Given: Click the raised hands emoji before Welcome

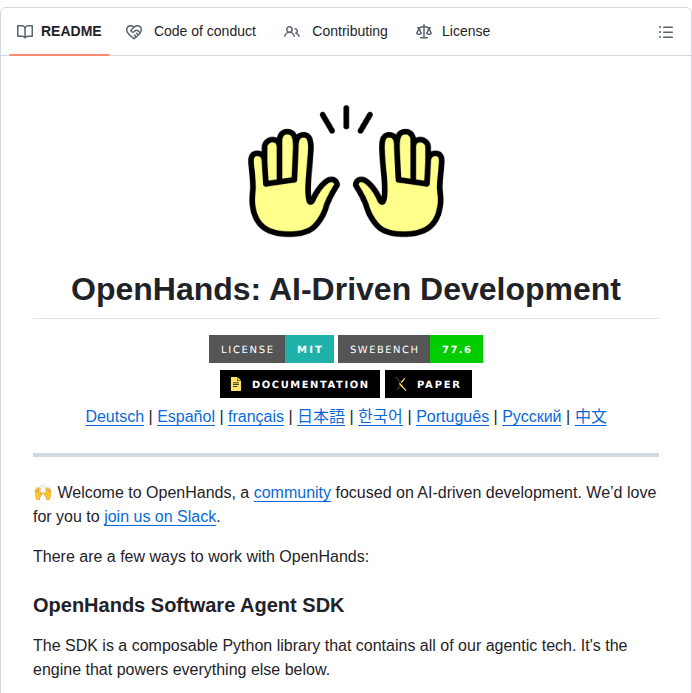Looking at the screenshot, I should click(x=43, y=492).
